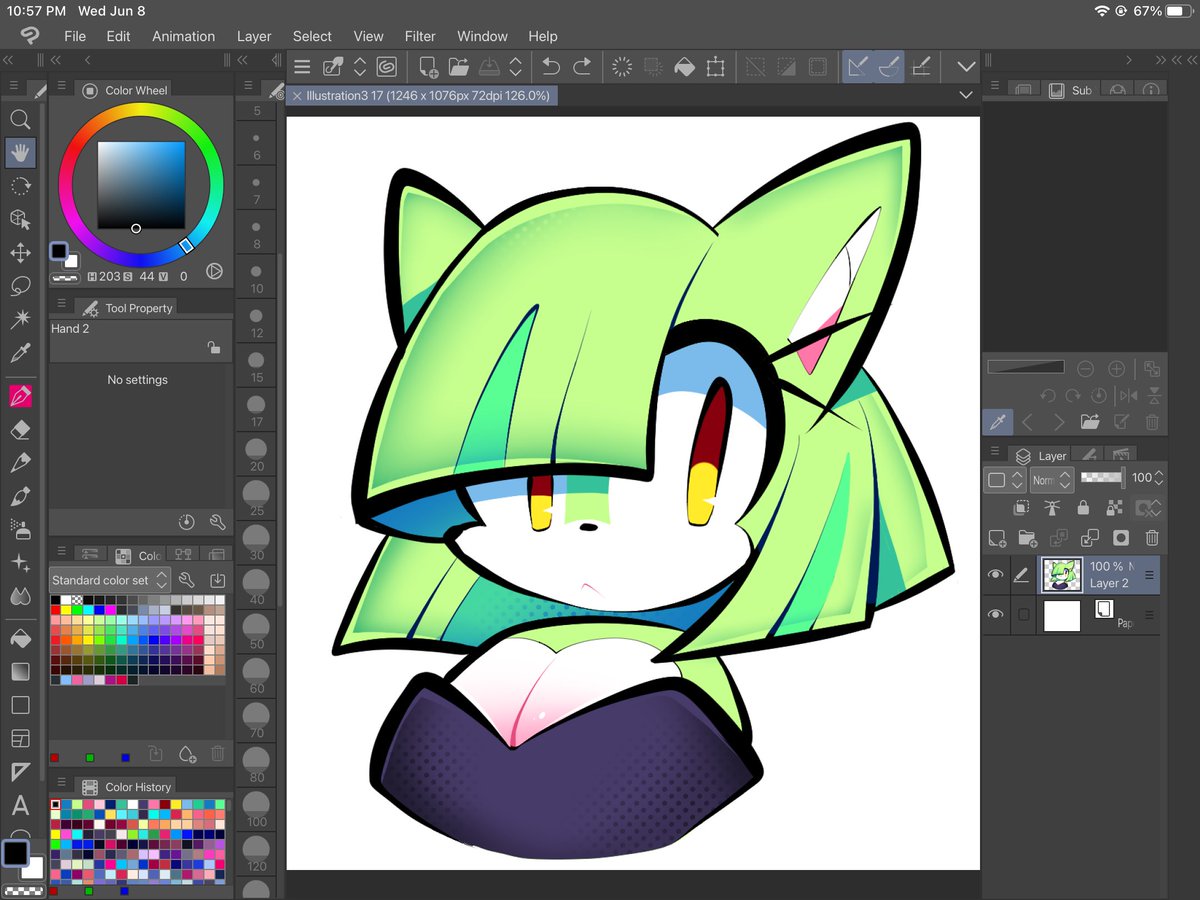Create a new raster layer

[x=996, y=537]
